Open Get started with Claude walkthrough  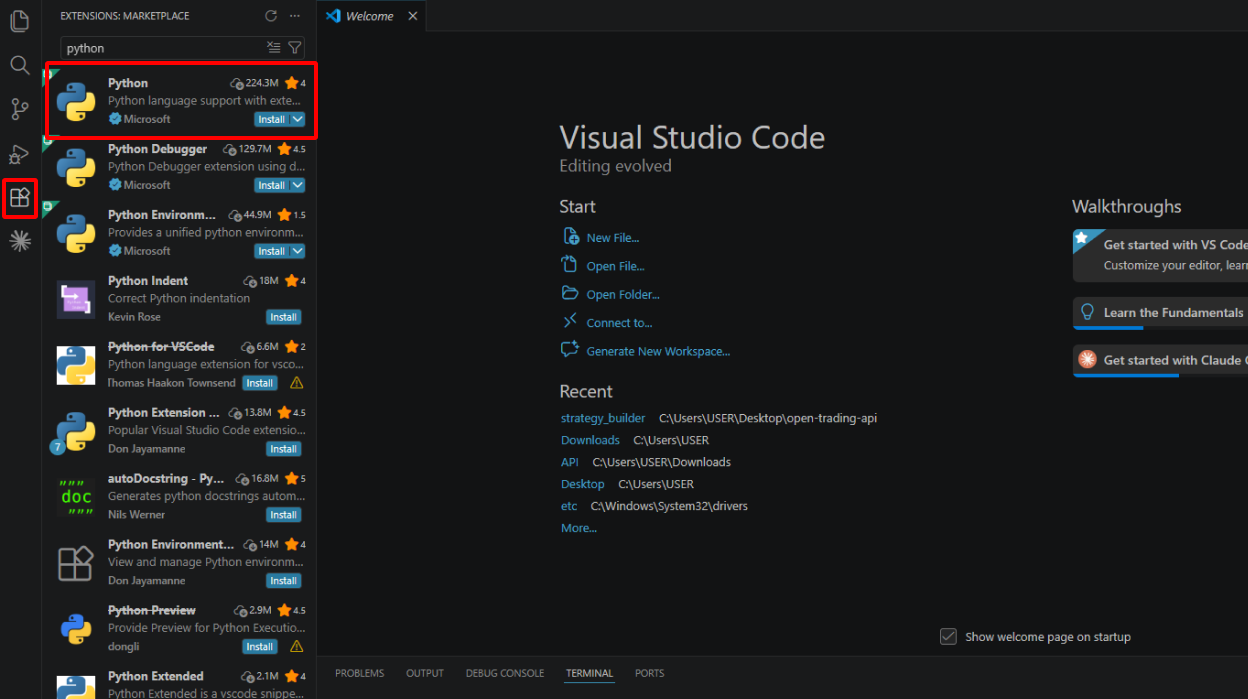pyautogui.click(x=1160, y=361)
